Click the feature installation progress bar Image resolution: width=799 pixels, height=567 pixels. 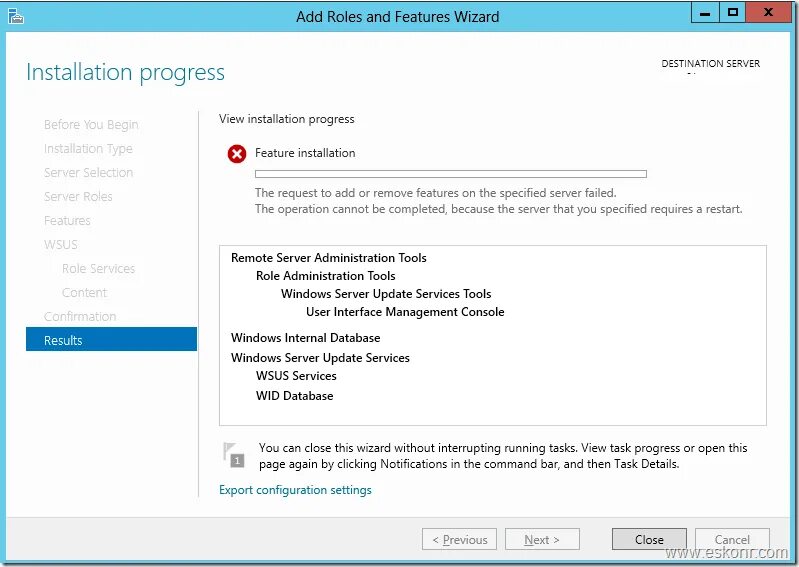click(x=451, y=174)
